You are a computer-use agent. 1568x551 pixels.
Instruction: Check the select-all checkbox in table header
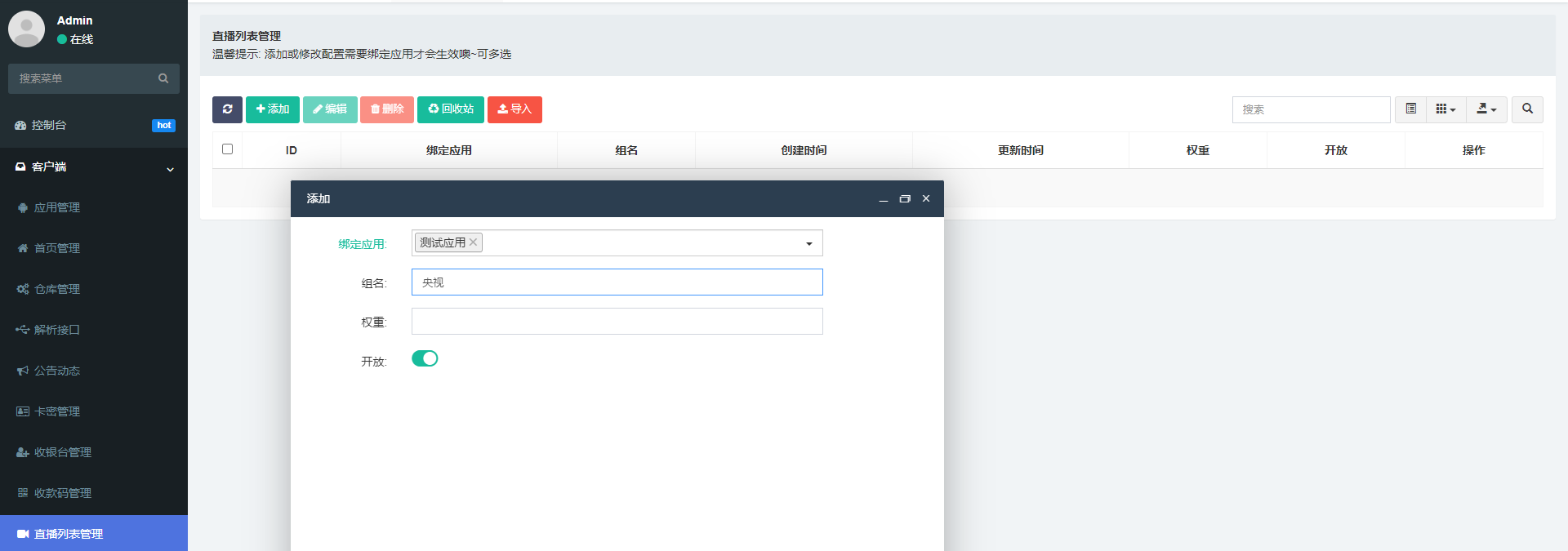pyautogui.click(x=227, y=149)
